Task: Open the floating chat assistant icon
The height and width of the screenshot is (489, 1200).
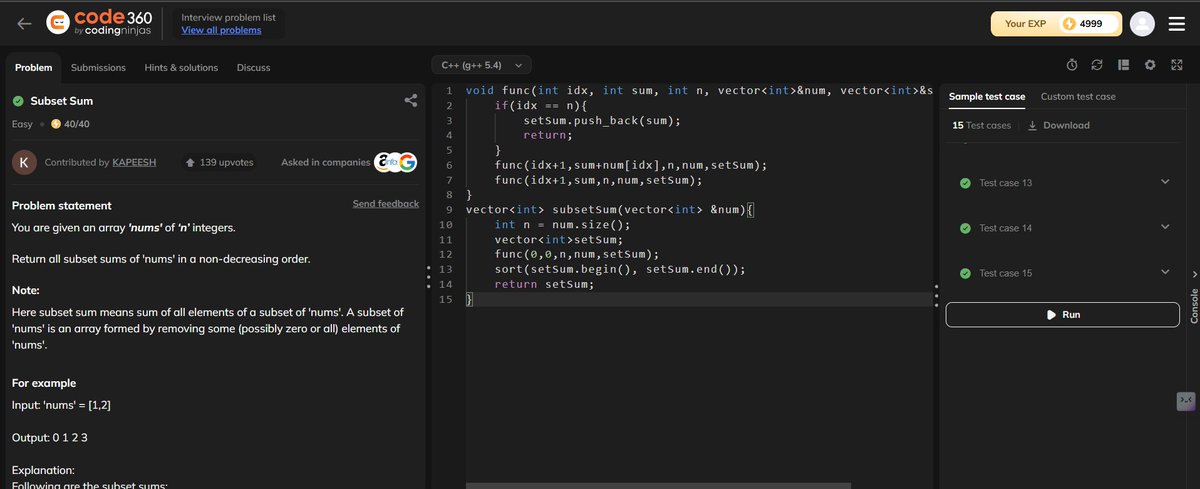Action: 1185,401
